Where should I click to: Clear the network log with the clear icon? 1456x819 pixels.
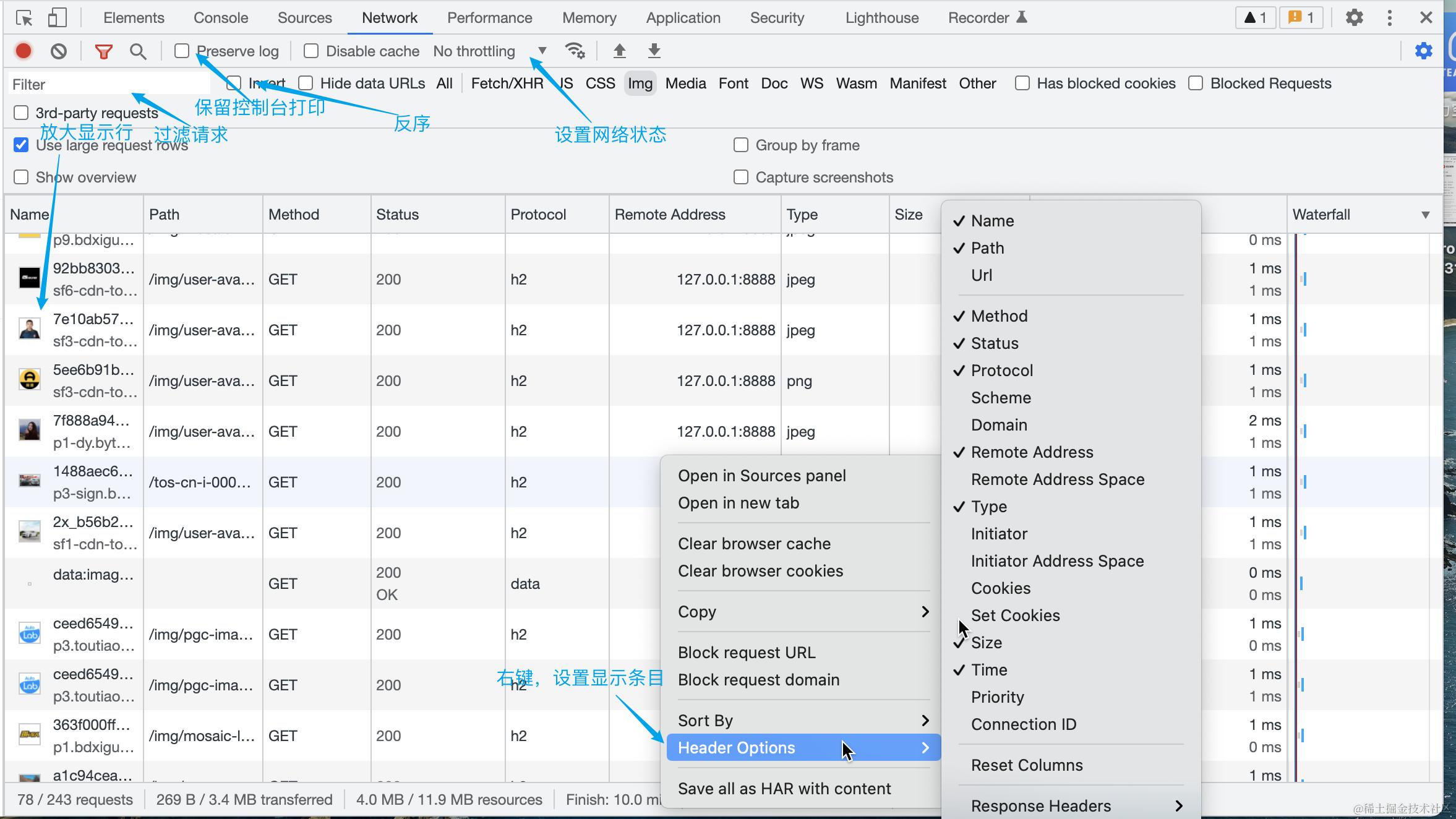point(59,51)
